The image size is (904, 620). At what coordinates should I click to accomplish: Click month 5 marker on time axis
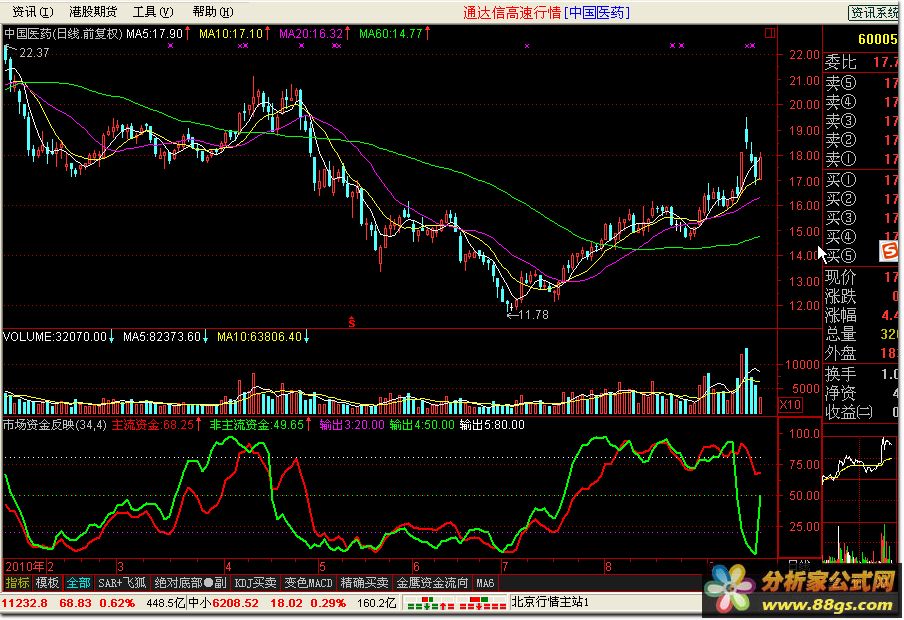[322, 566]
